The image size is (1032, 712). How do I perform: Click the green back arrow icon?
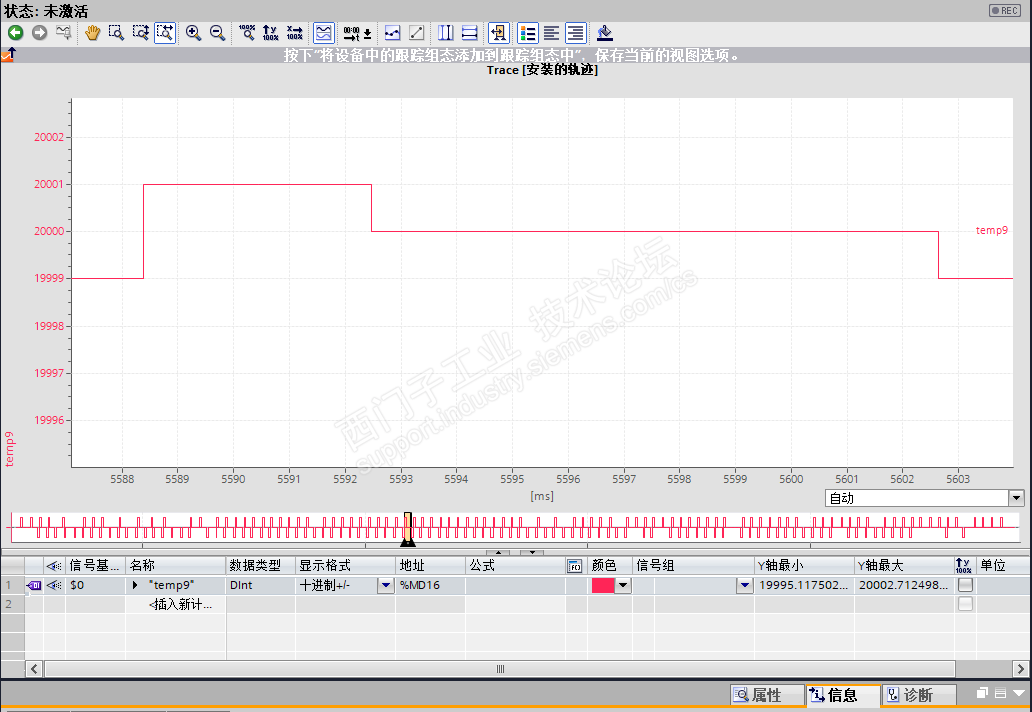16,32
